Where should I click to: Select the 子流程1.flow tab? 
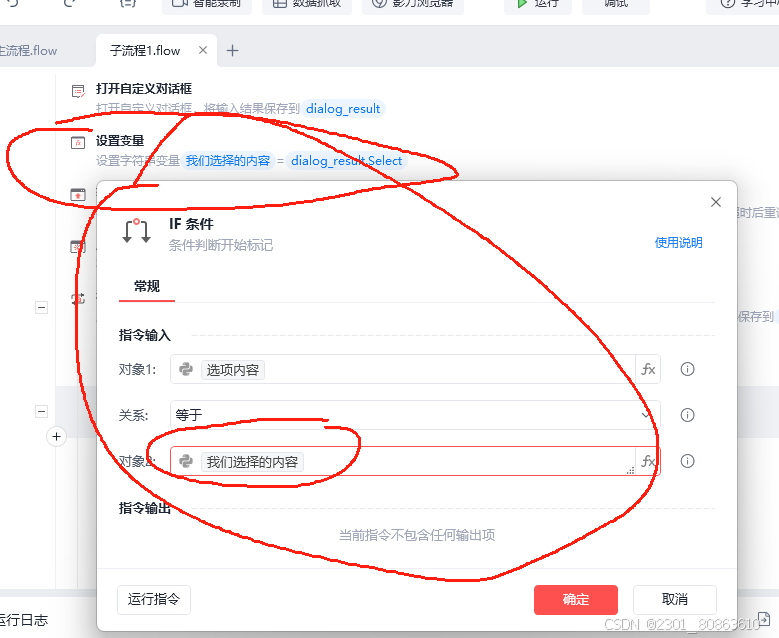(x=145, y=51)
